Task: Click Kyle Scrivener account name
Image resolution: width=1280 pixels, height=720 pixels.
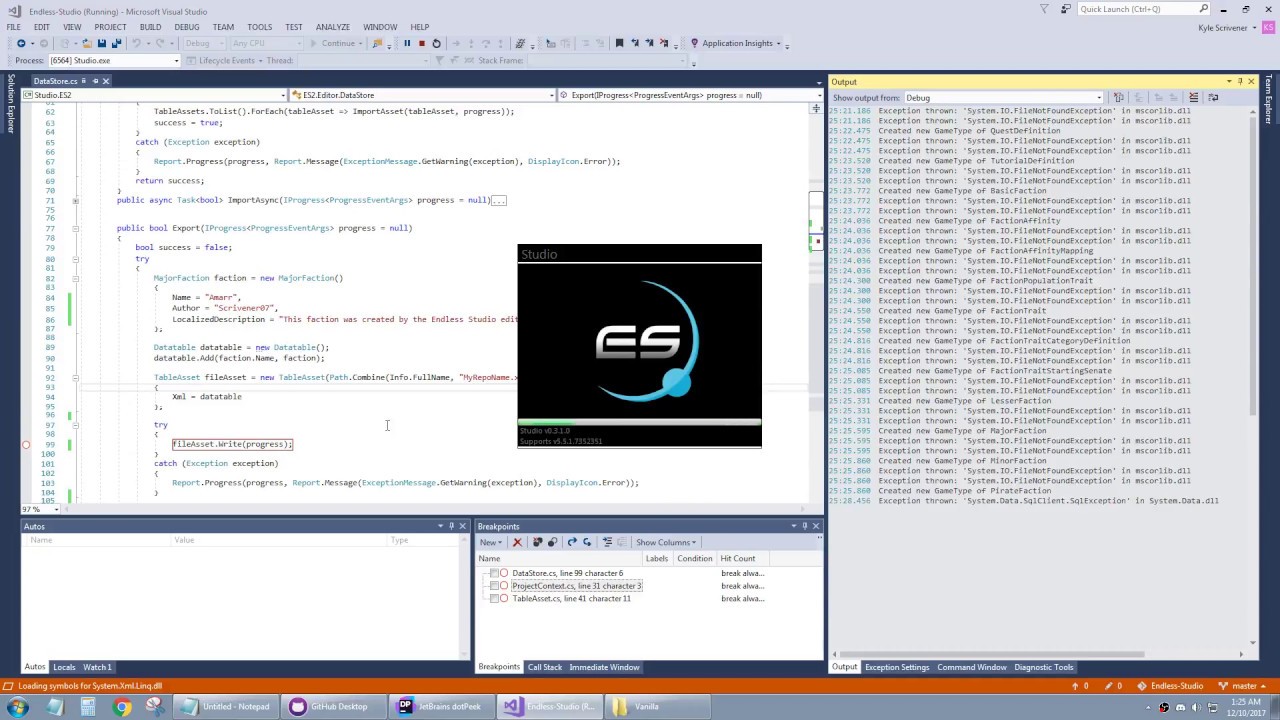Action: pyautogui.click(x=1223, y=28)
